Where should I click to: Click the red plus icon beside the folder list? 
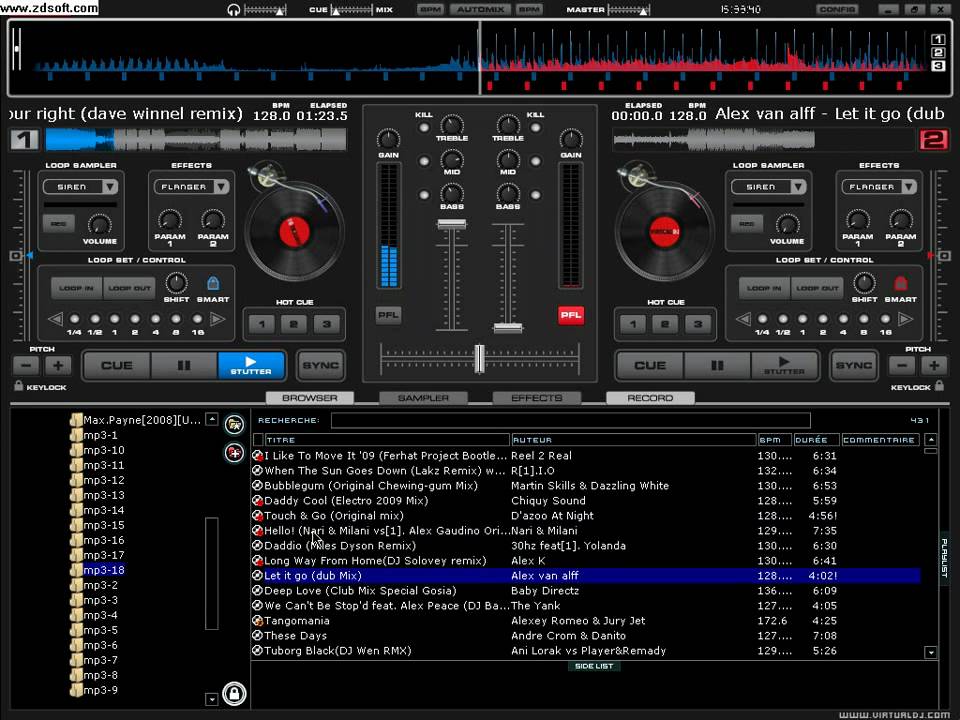point(234,452)
